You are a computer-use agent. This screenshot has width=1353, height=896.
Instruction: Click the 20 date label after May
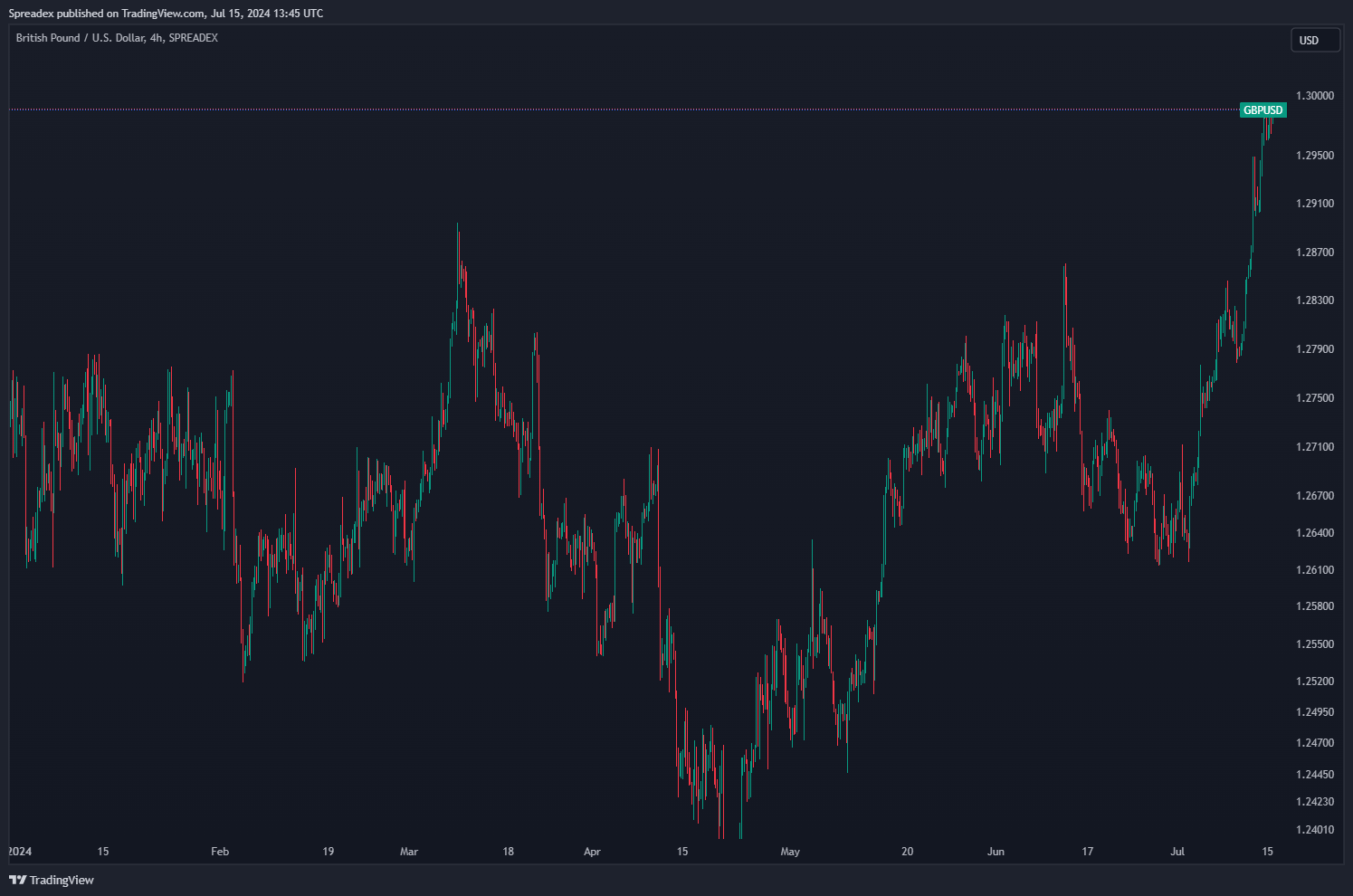pyautogui.click(x=907, y=852)
